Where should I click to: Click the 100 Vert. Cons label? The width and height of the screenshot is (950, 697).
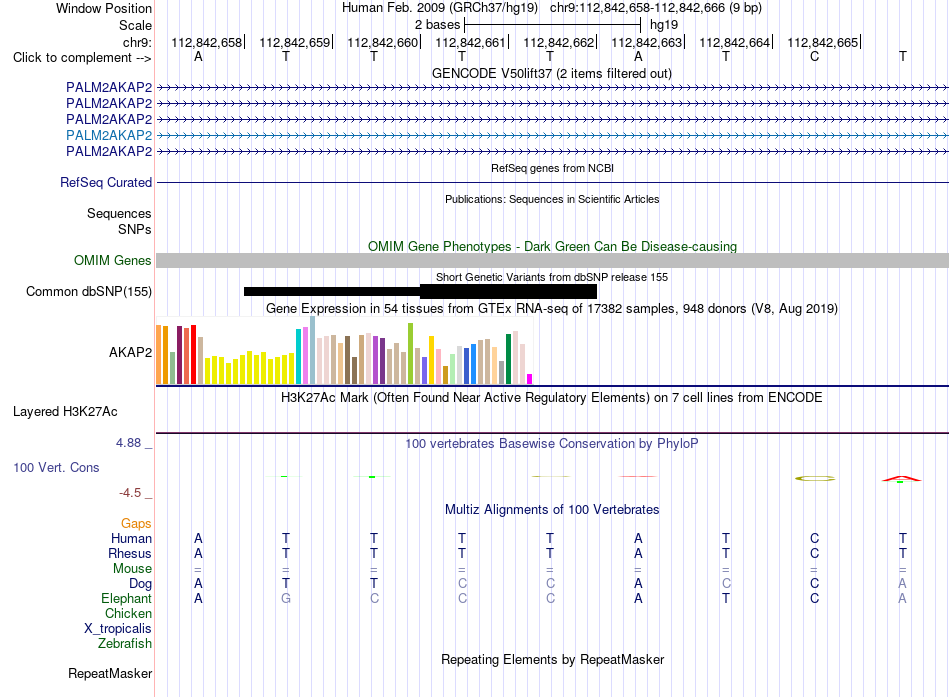[56, 467]
